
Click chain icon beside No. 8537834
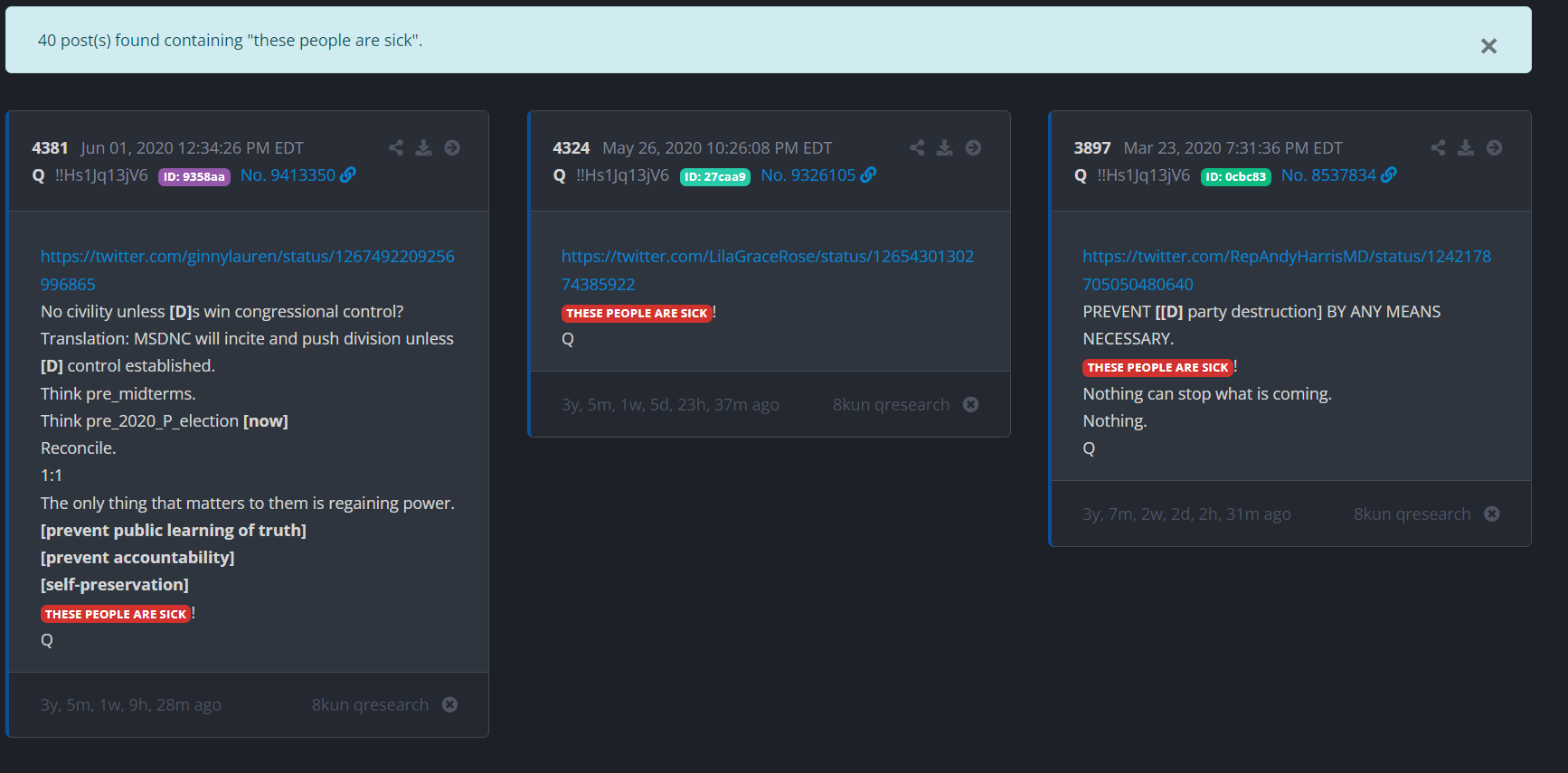1389,174
